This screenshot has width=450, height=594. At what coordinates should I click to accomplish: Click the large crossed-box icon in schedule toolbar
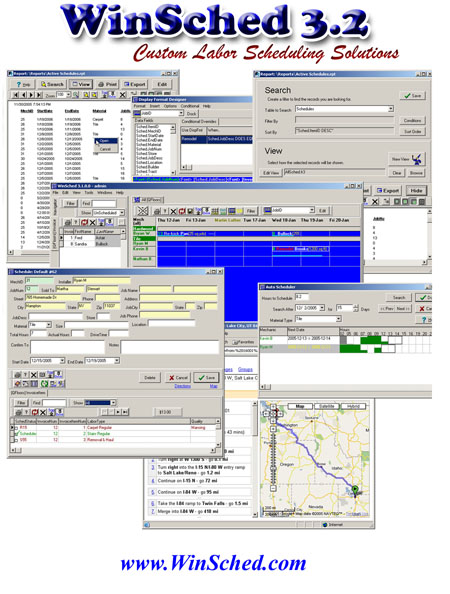click(142, 211)
